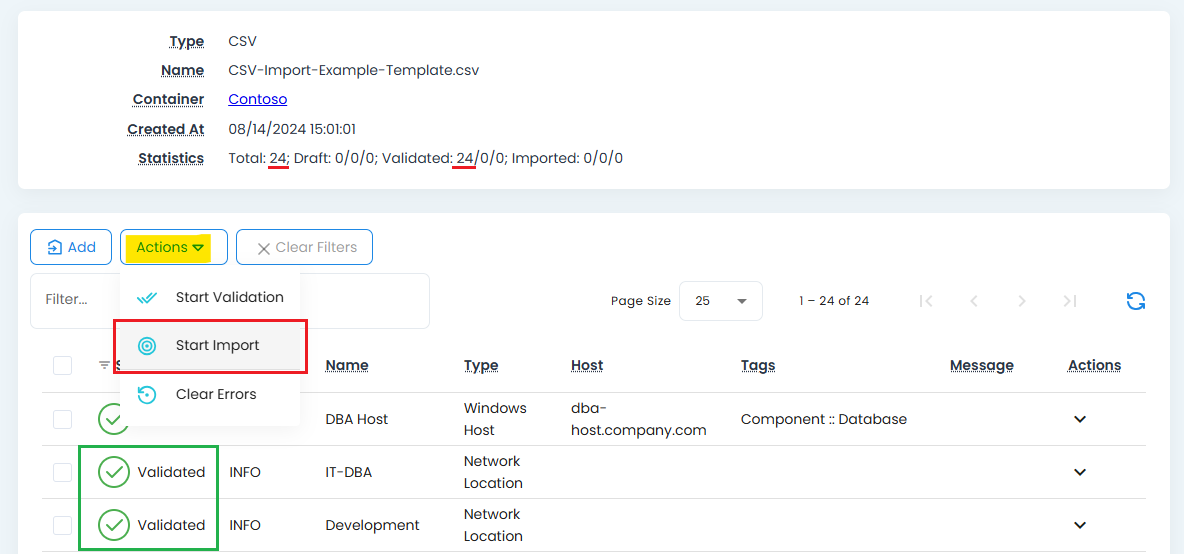Expand actions chevron for DBA Host row
This screenshot has height=554, width=1184.
pyautogui.click(x=1079, y=419)
